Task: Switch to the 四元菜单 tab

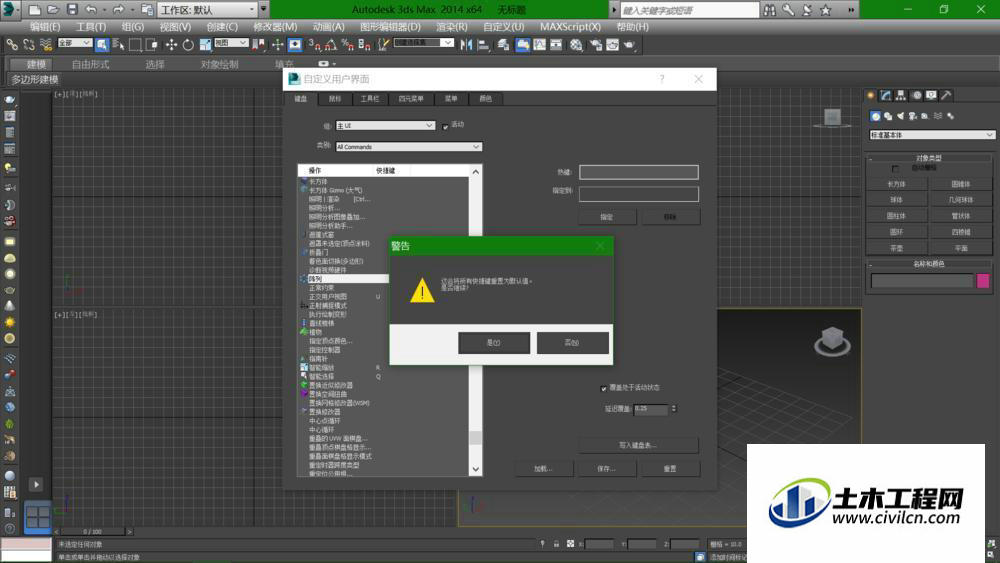Action: click(x=411, y=99)
